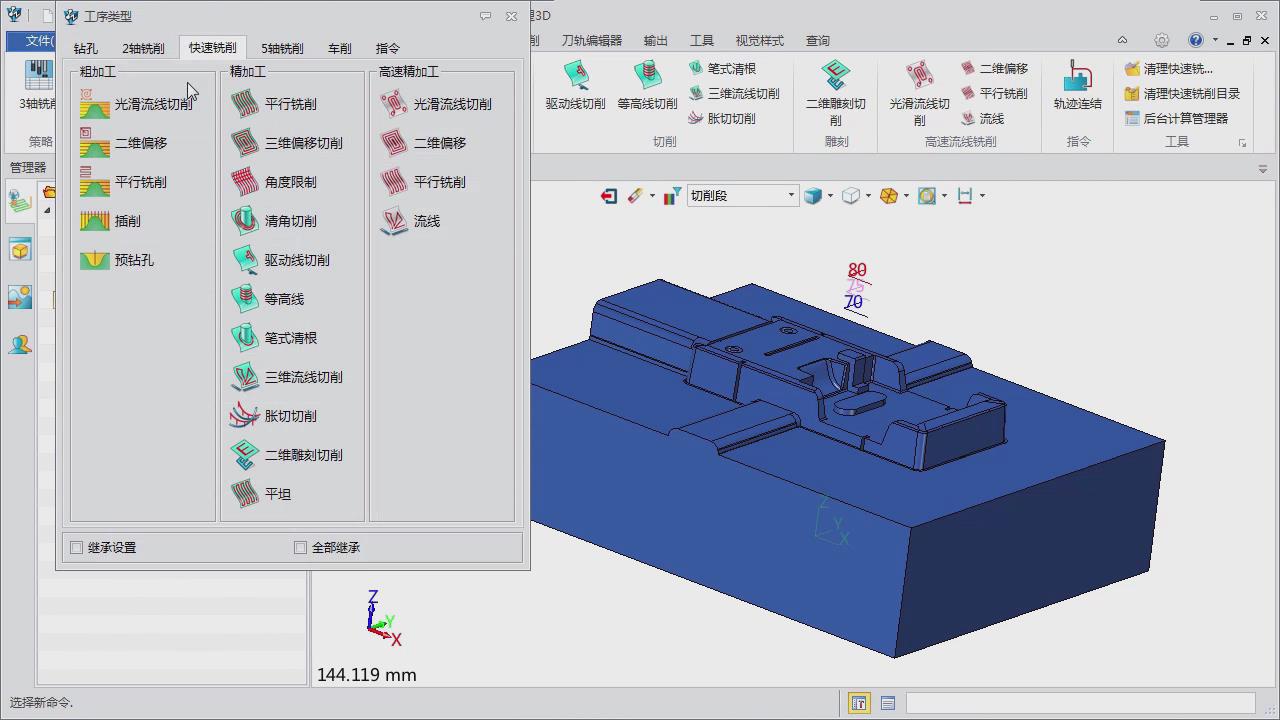This screenshot has width=1280, height=720.
Task: Select 平坦 flat finishing operation
Action: [x=245, y=494]
